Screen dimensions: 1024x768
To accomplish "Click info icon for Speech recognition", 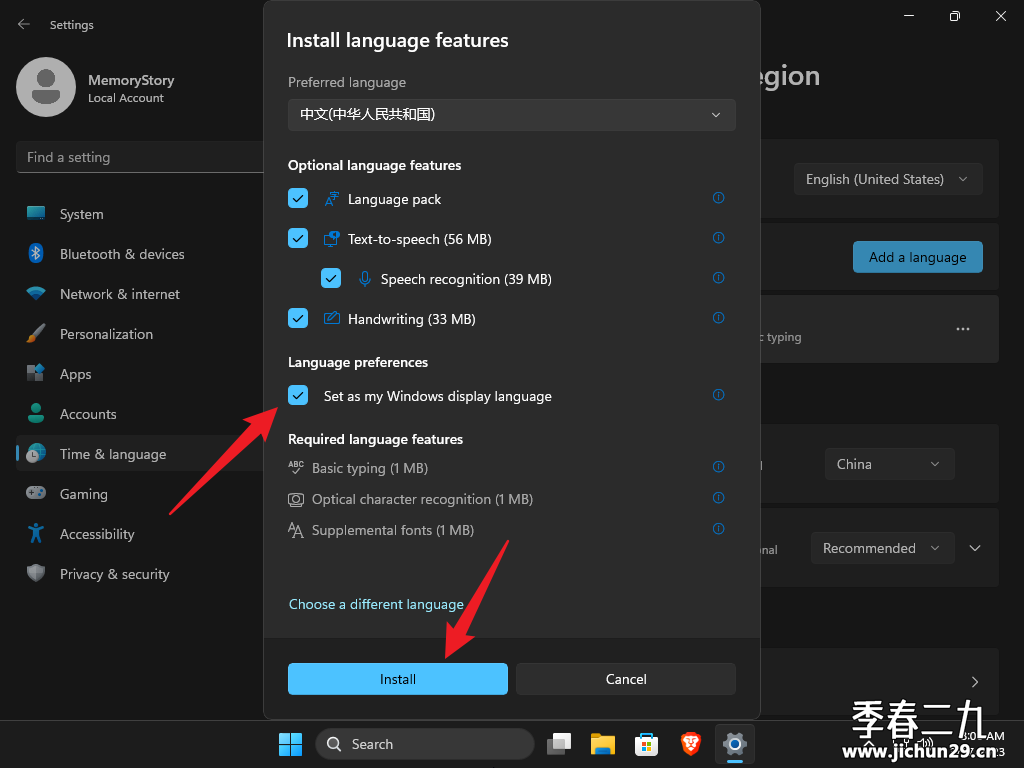I will pyautogui.click(x=718, y=278).
